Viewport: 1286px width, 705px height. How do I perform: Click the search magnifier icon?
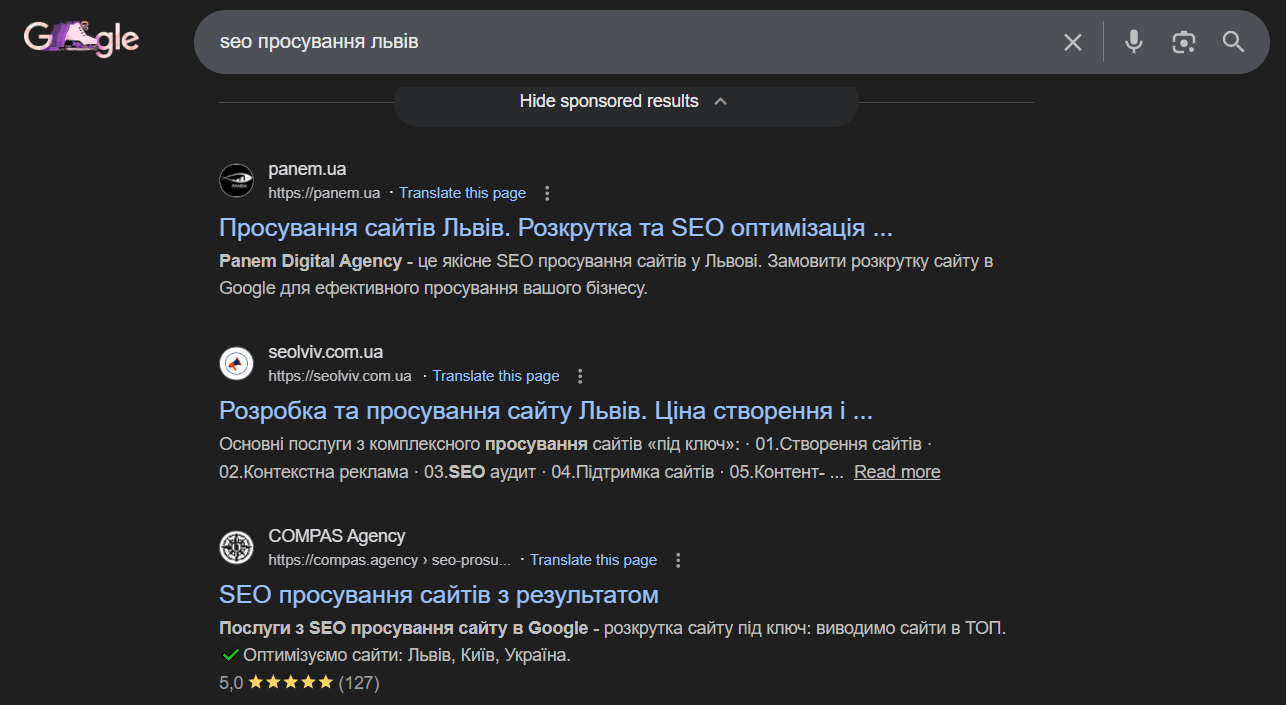click(1232, 42)
